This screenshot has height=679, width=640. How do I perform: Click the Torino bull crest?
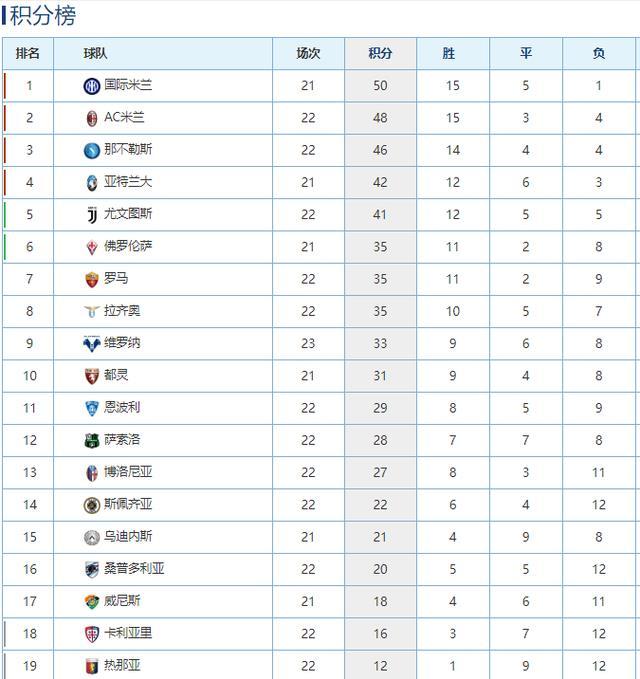click(91, 376)
